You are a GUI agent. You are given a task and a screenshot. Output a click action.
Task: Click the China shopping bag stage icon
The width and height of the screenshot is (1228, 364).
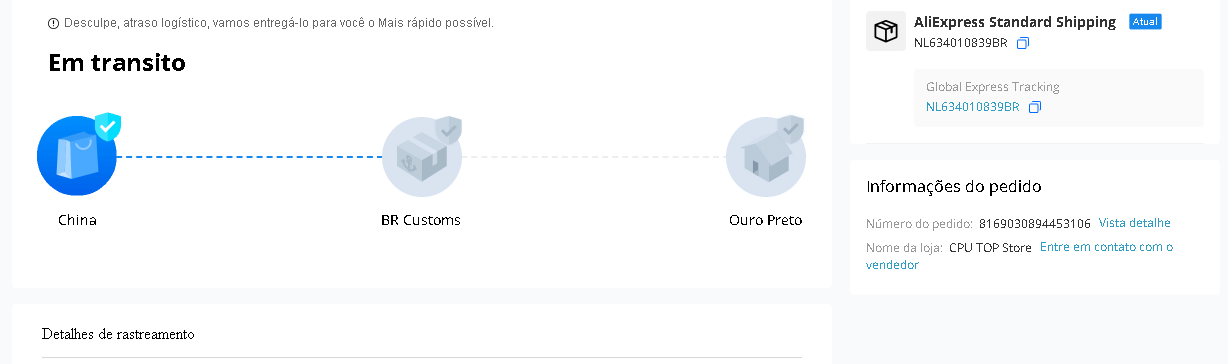pyautogui.click(x=77, y=156)
